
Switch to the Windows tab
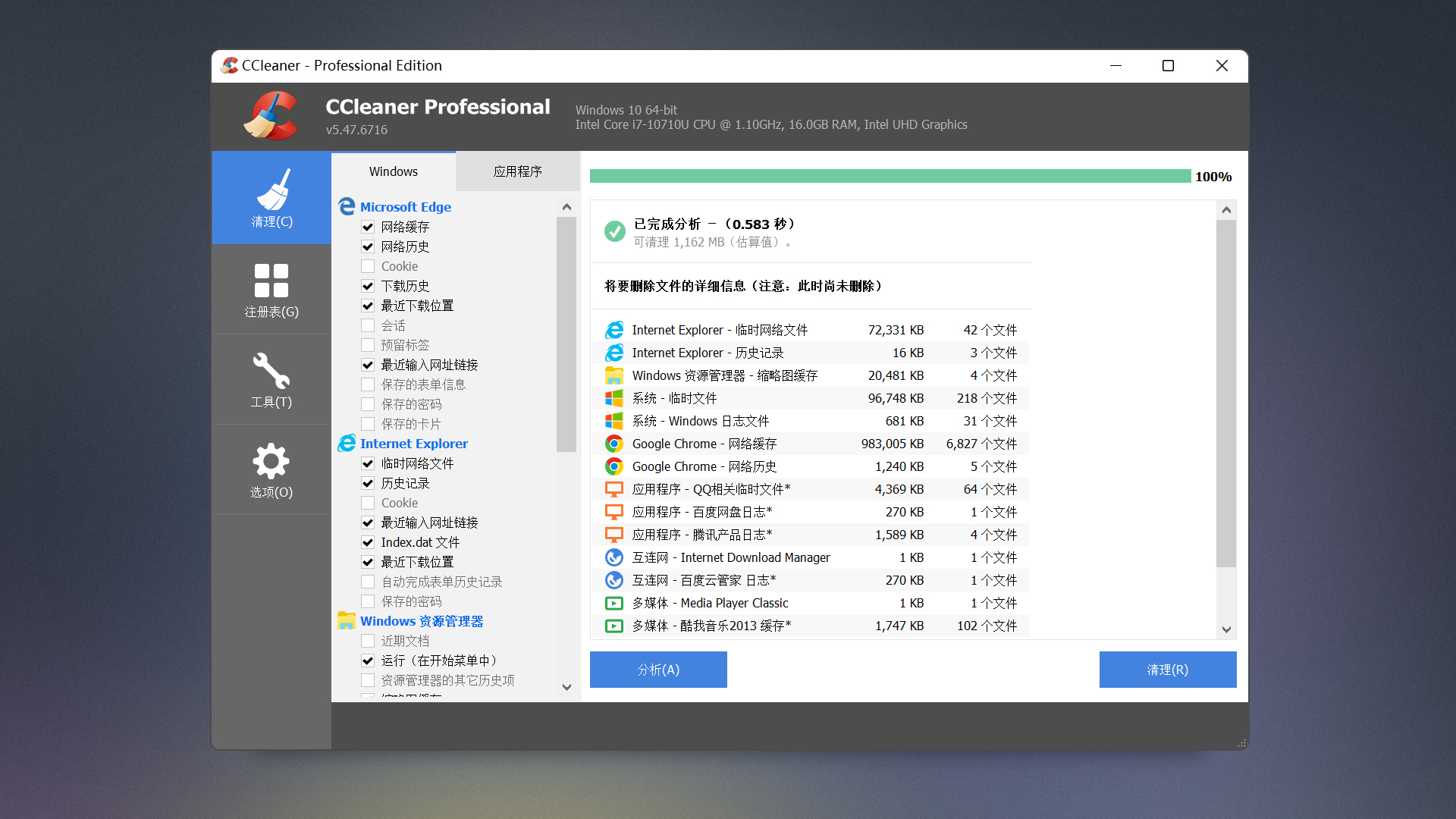click(x=393, y=171)
